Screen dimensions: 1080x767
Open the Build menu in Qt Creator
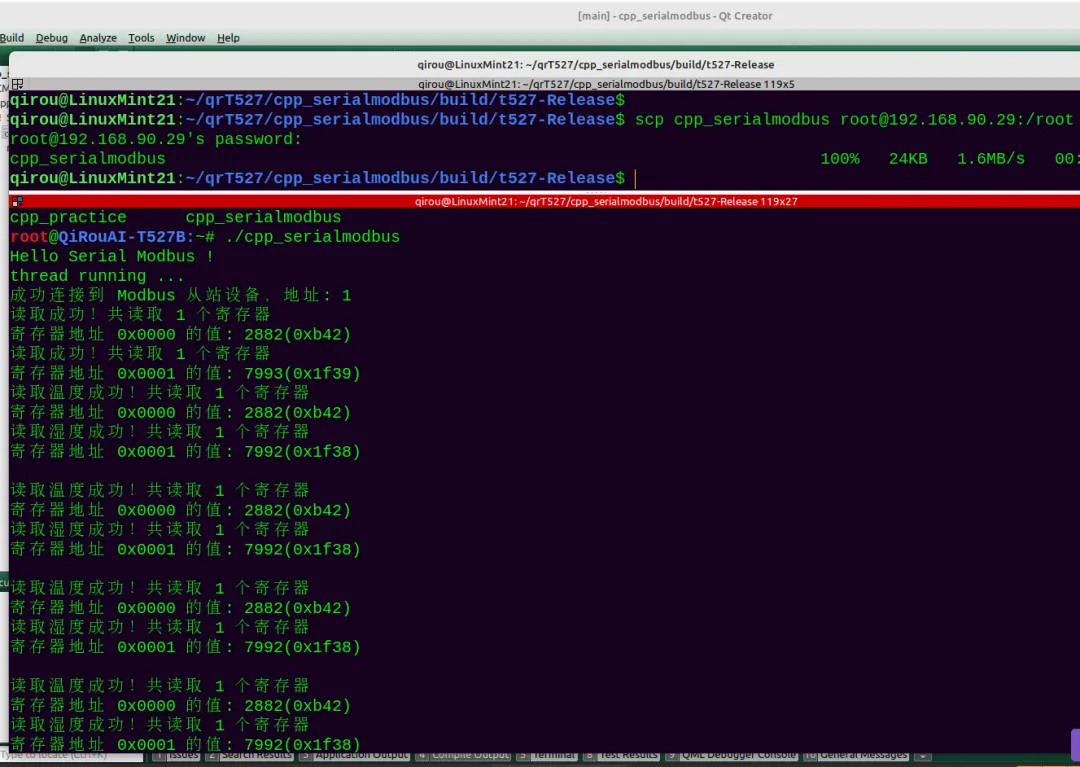tap(12, 38)
